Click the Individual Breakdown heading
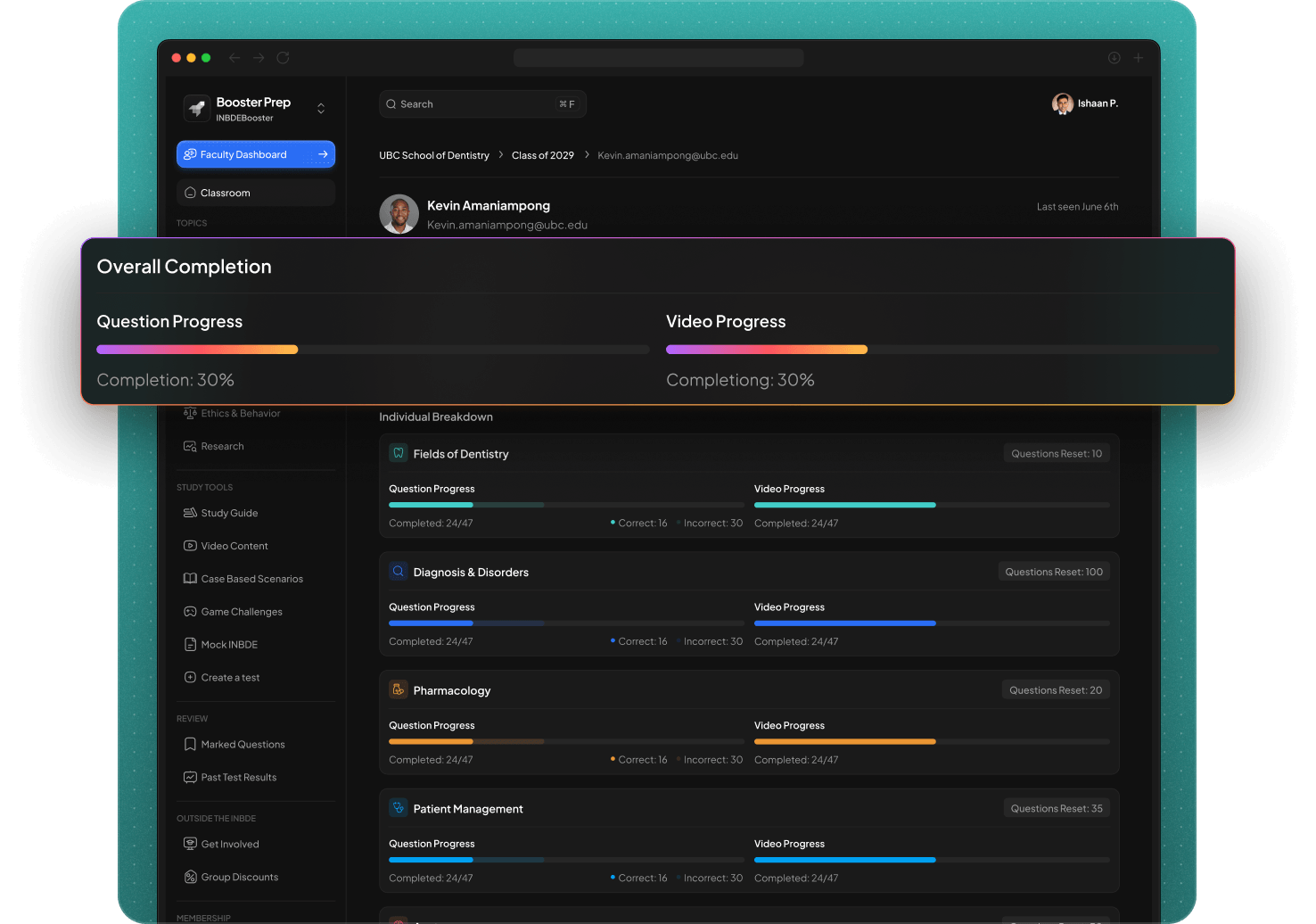This screenshot has width=1316, height=924. (x=436, y=417)
